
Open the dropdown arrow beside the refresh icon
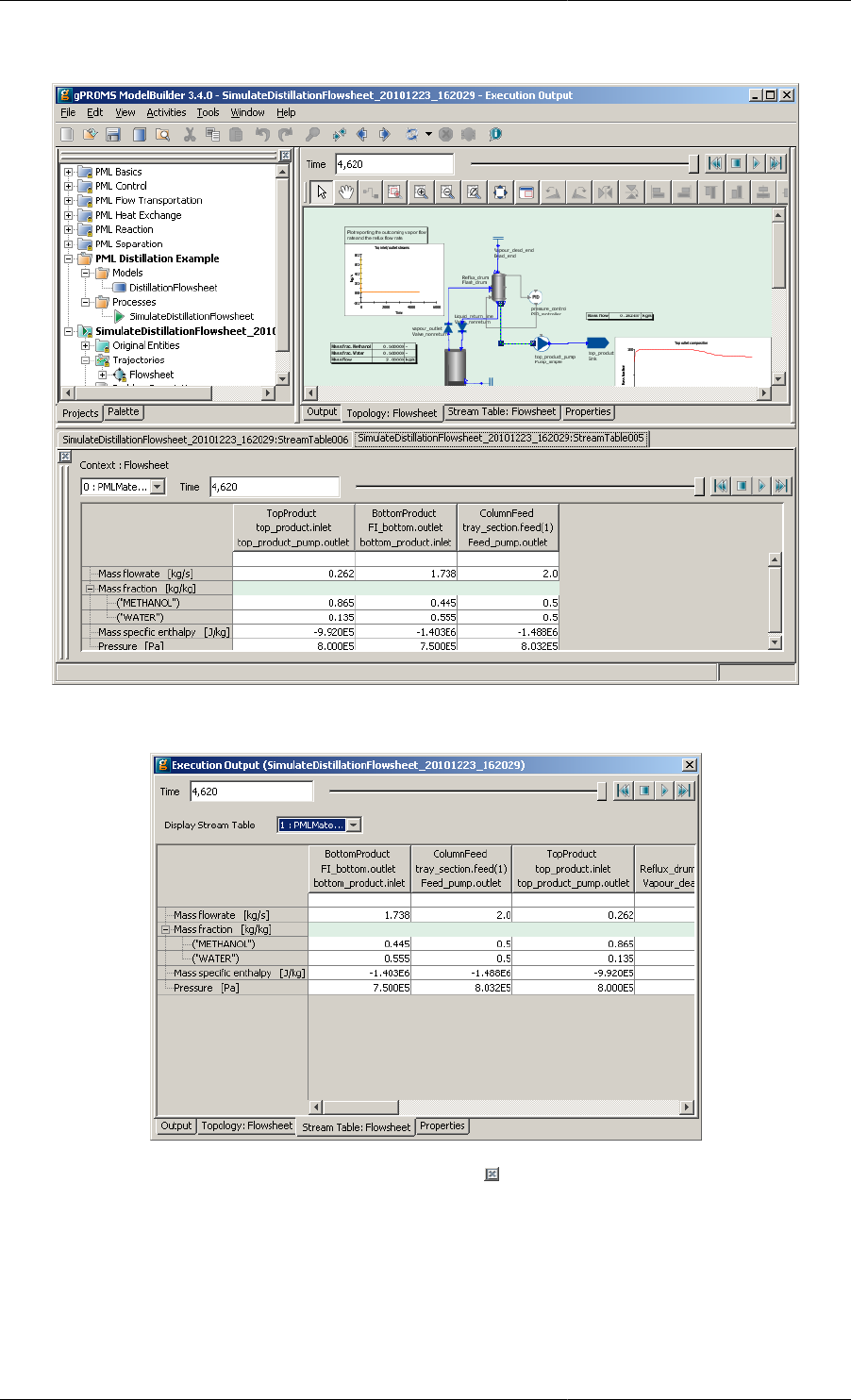point(428,135)
